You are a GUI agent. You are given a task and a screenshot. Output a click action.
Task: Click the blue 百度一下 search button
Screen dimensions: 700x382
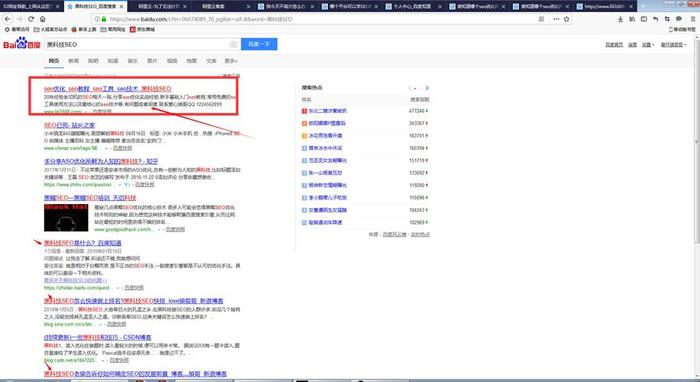259,44
